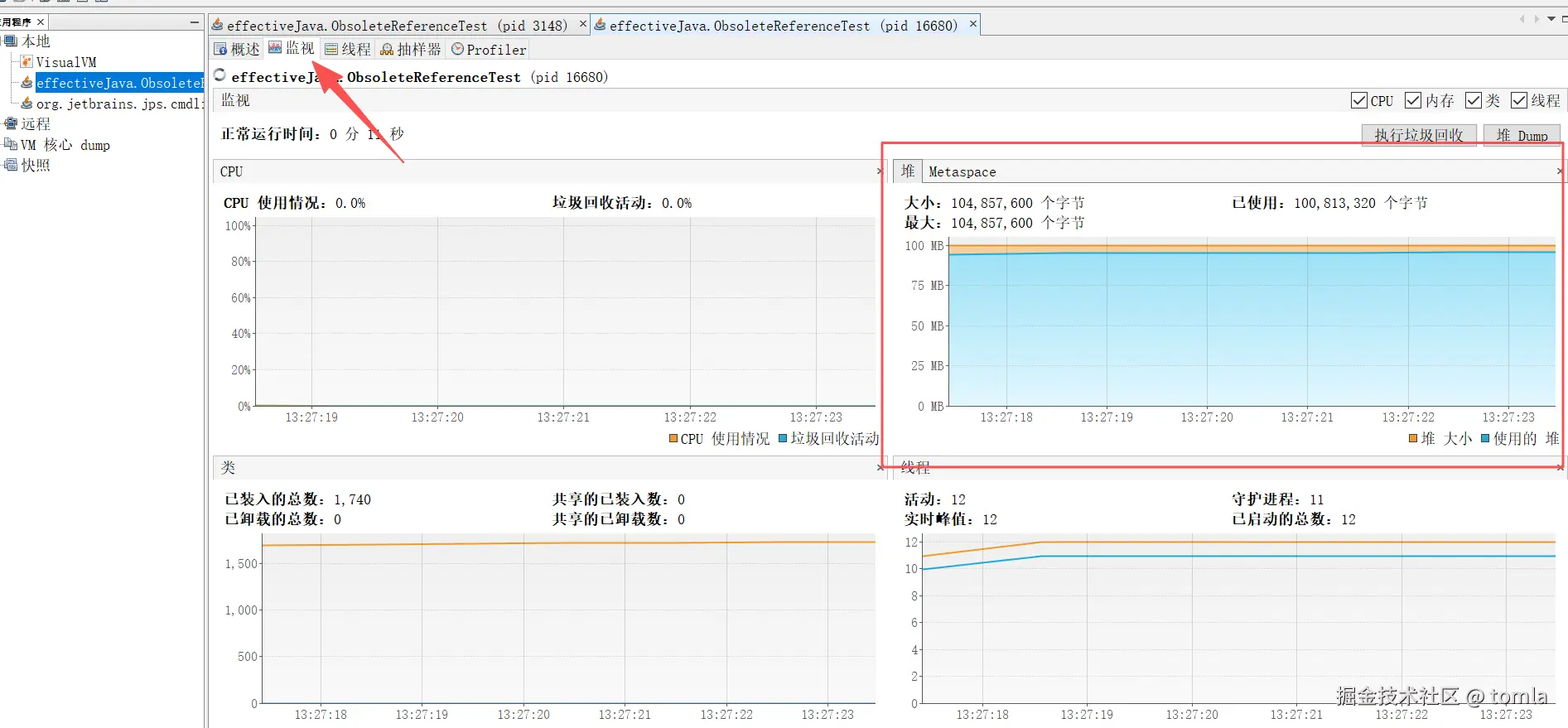Screen dimensions: 1568x728
Task: Select the 远程 remote hosts node
Action: (27, 123)
